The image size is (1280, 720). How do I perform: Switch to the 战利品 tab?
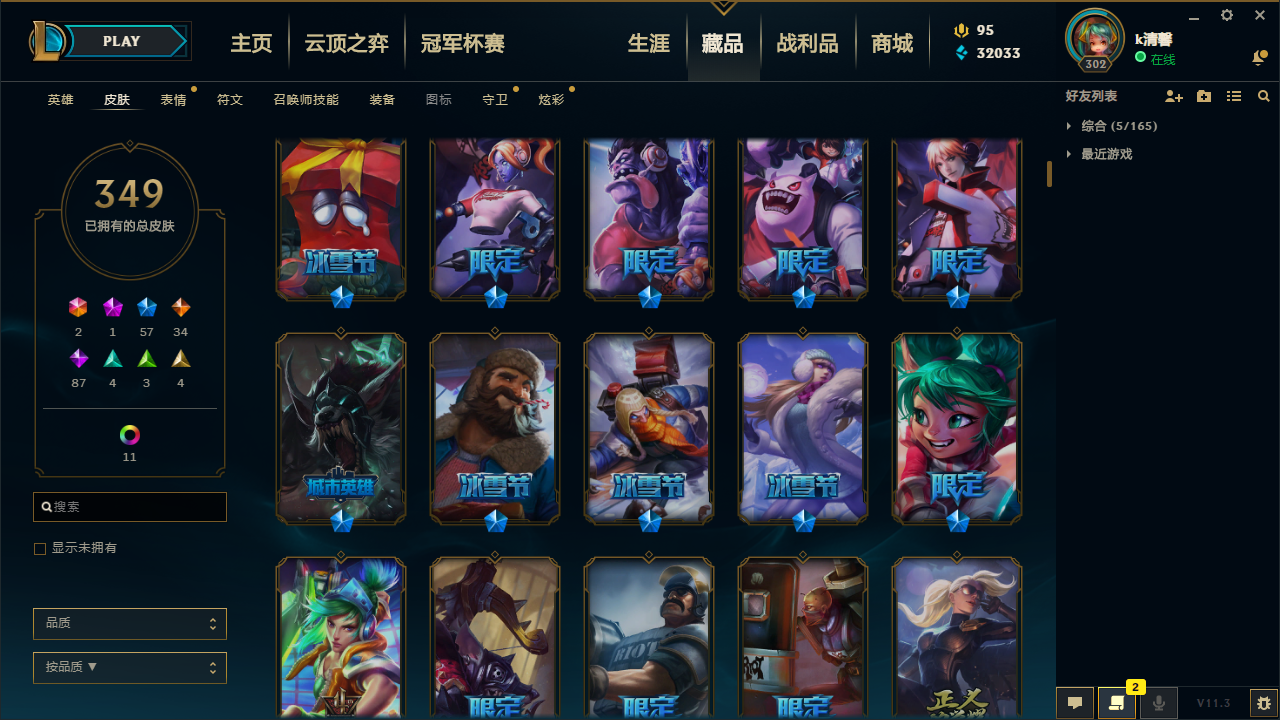(807, 43)
